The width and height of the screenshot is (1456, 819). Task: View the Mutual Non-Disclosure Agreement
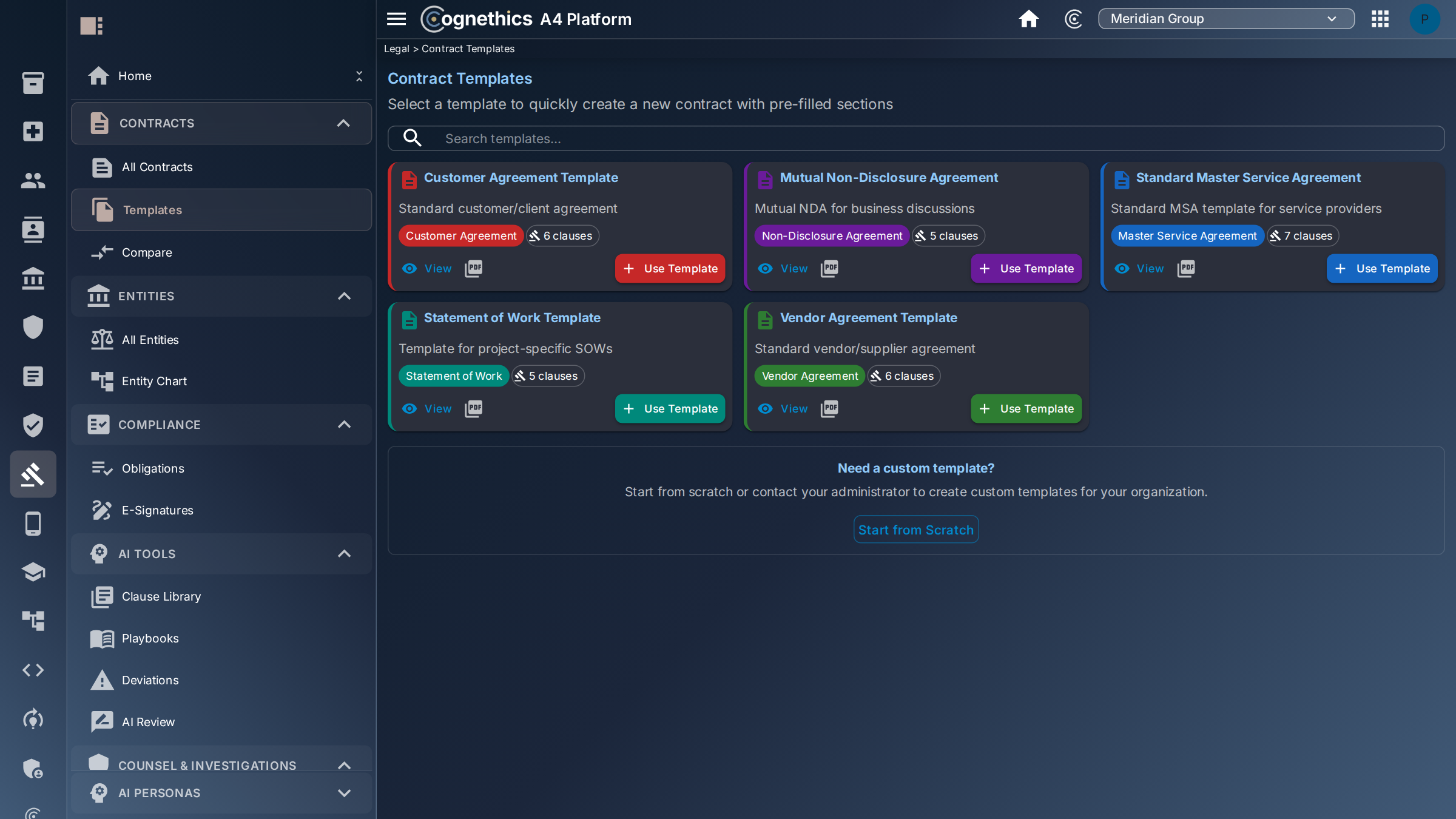[783, 268]
